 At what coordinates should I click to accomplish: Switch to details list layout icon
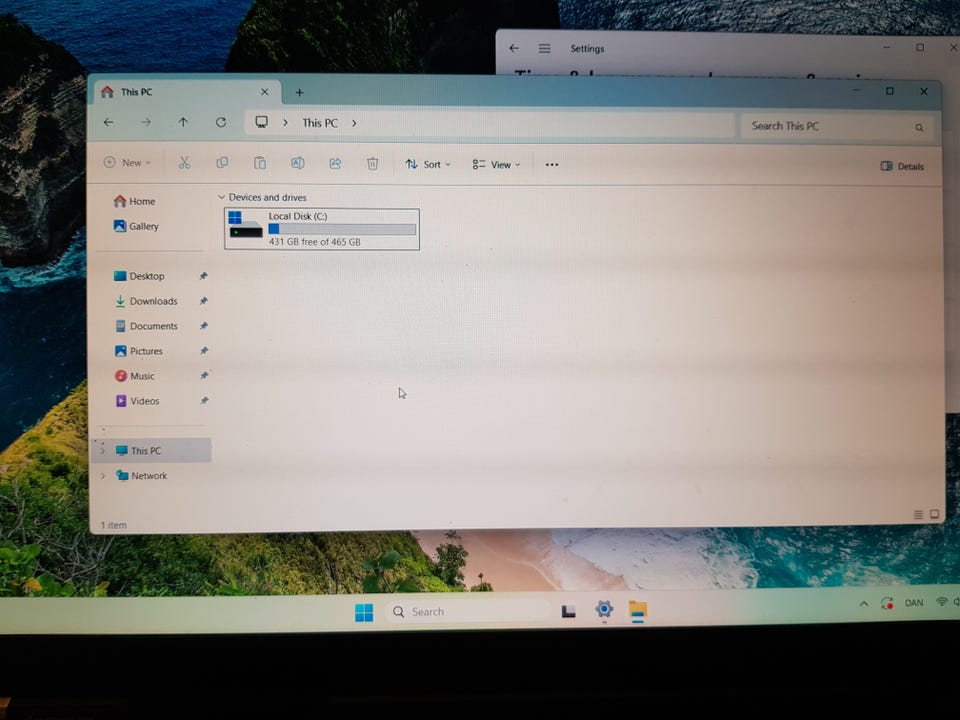tap(918, 514)
